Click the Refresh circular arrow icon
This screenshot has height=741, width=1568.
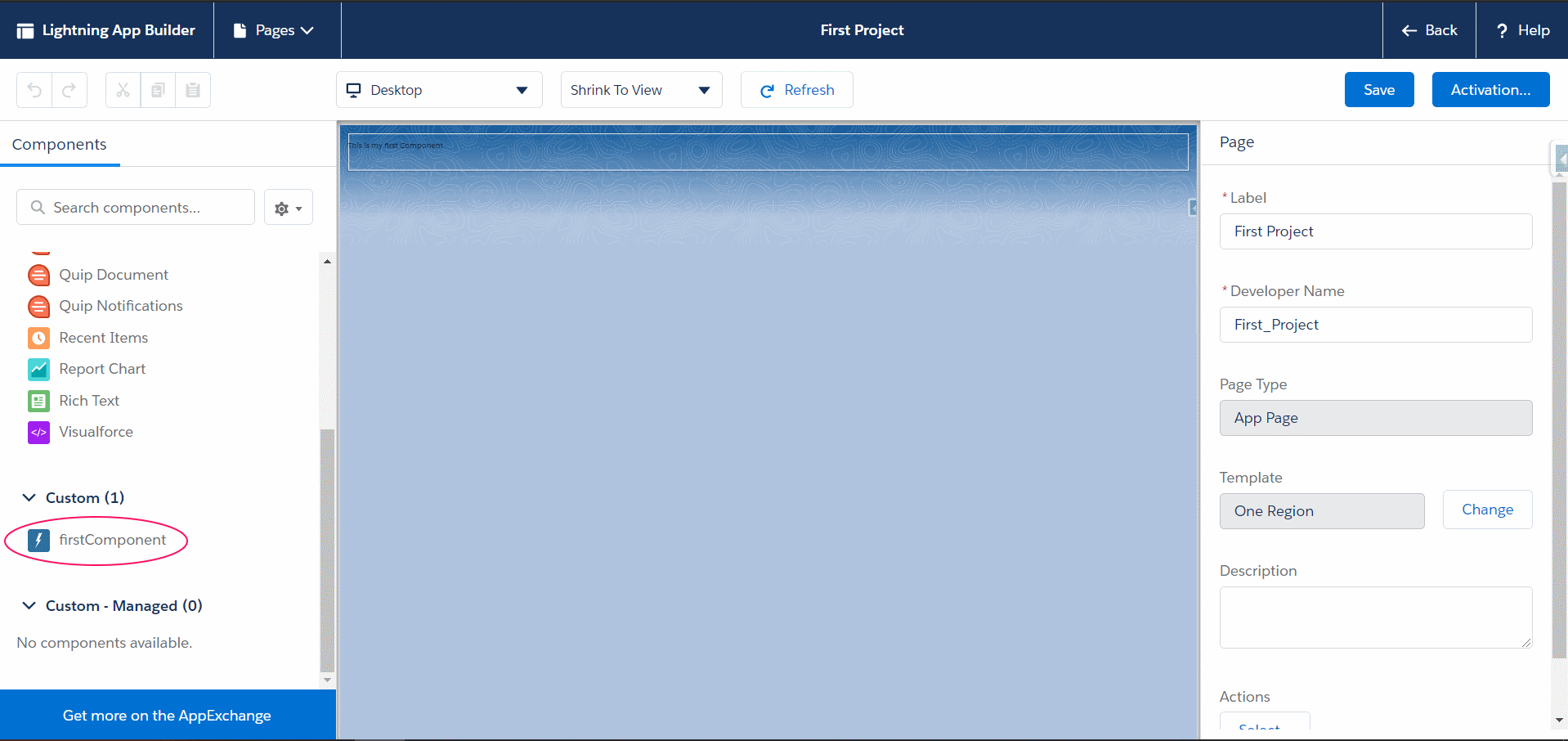click(x=767, y=91)
